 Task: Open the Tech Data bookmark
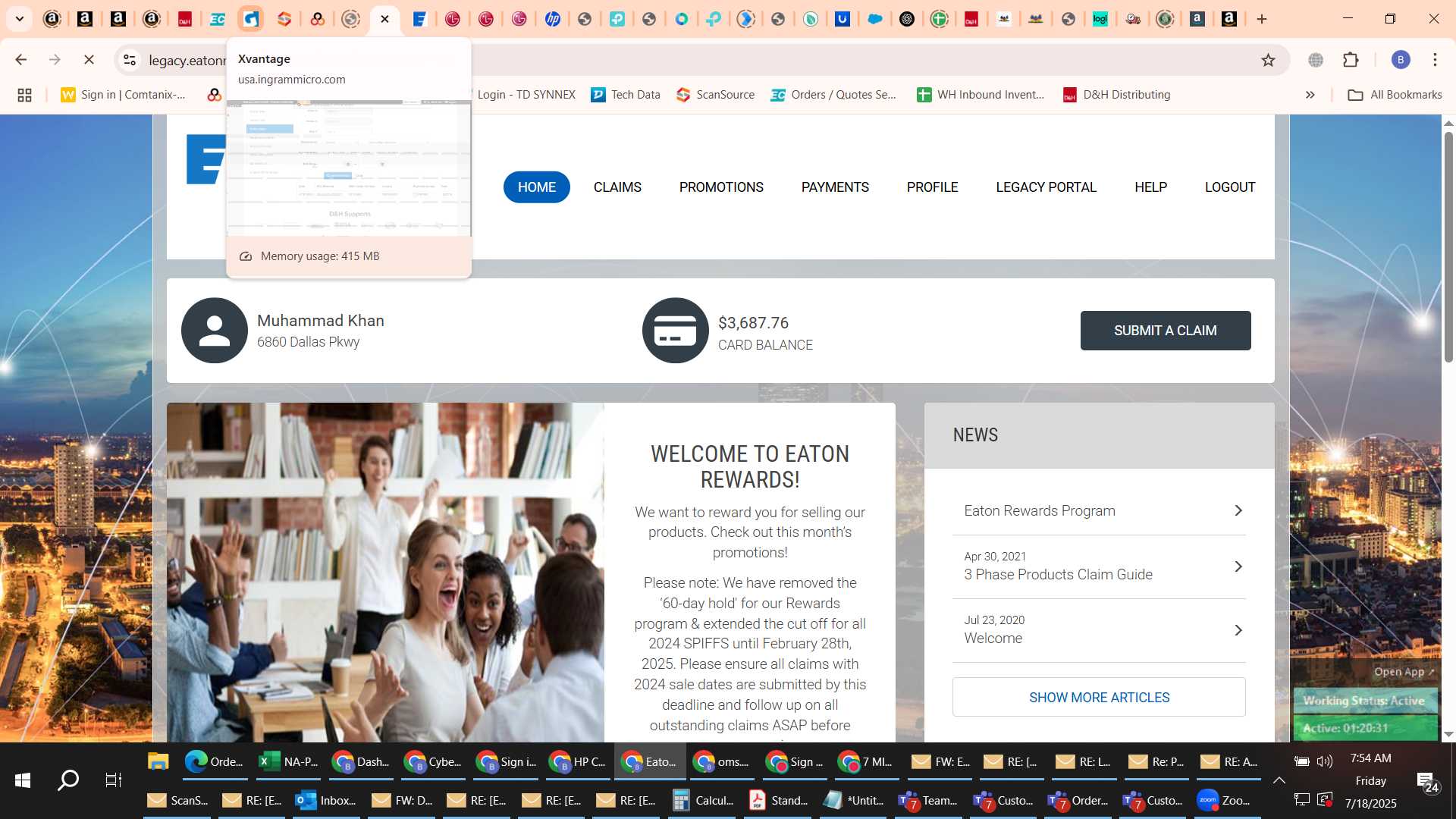click(x=626, y=95)
